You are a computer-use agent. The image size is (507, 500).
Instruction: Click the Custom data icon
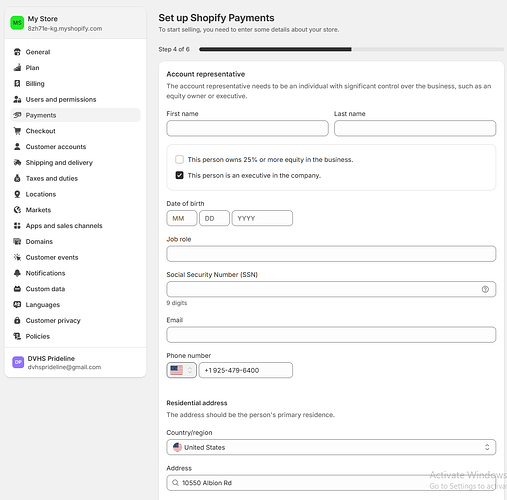pyautogui.click(x=17, y=289)
